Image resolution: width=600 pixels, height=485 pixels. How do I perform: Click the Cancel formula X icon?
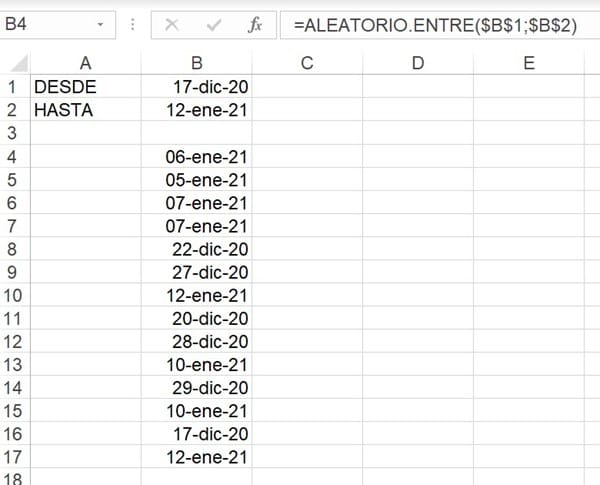coord(172,25)
